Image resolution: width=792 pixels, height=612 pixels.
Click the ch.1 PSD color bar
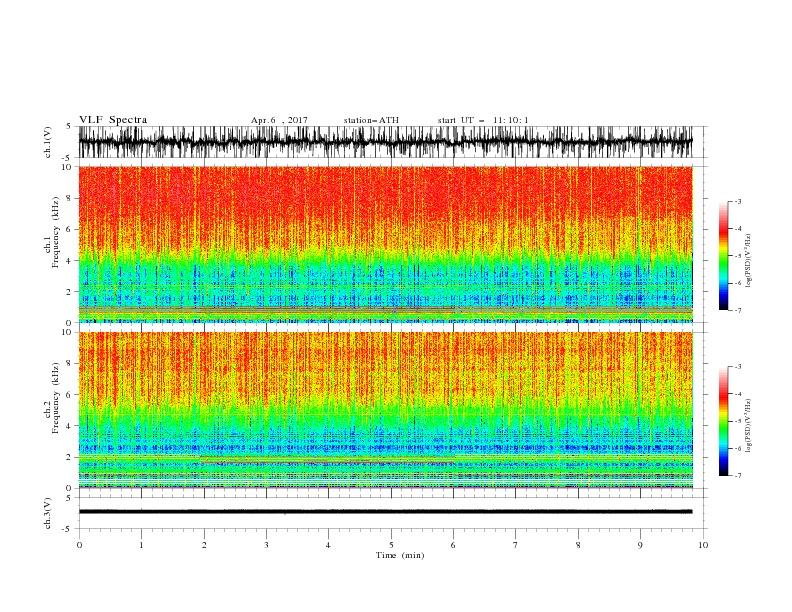(x=724, y=256)
